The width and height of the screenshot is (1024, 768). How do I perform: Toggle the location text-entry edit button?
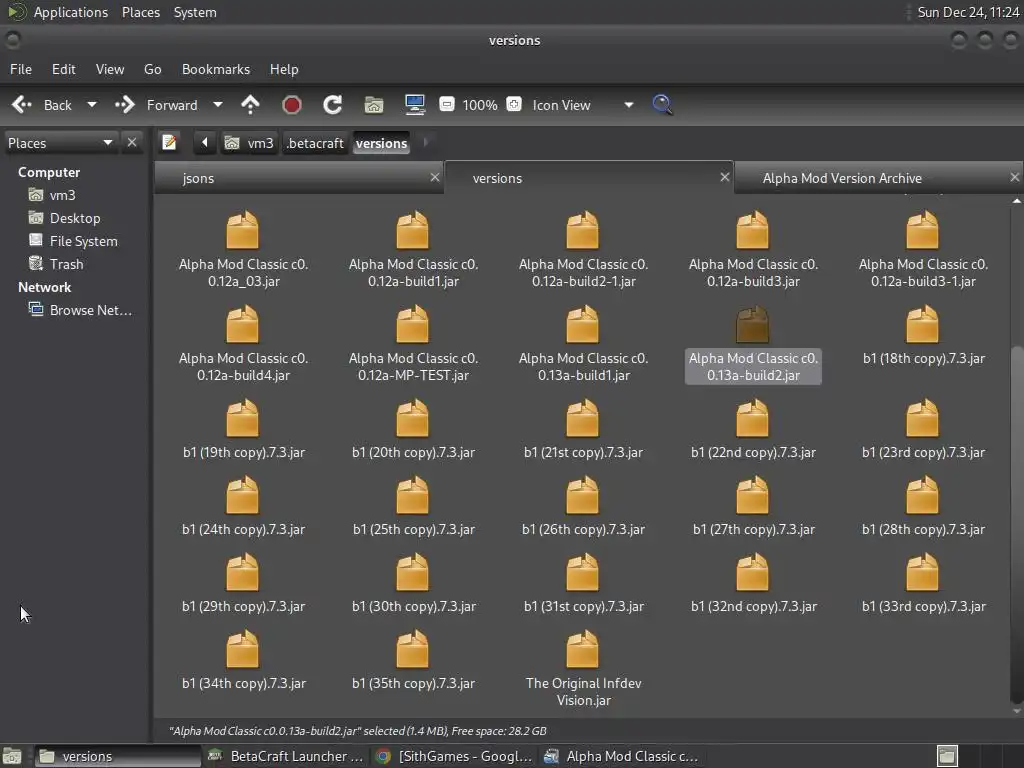pyautogui.click(x=170, y=143)
